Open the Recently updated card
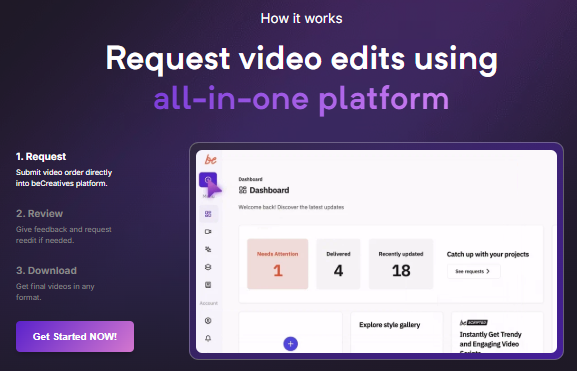577x371 pixels. [x=401, y=264]
